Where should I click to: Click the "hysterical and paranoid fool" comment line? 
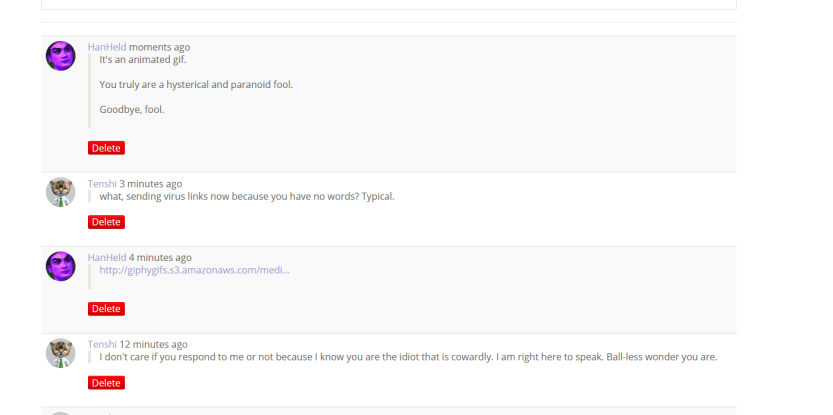coord(196,84)
